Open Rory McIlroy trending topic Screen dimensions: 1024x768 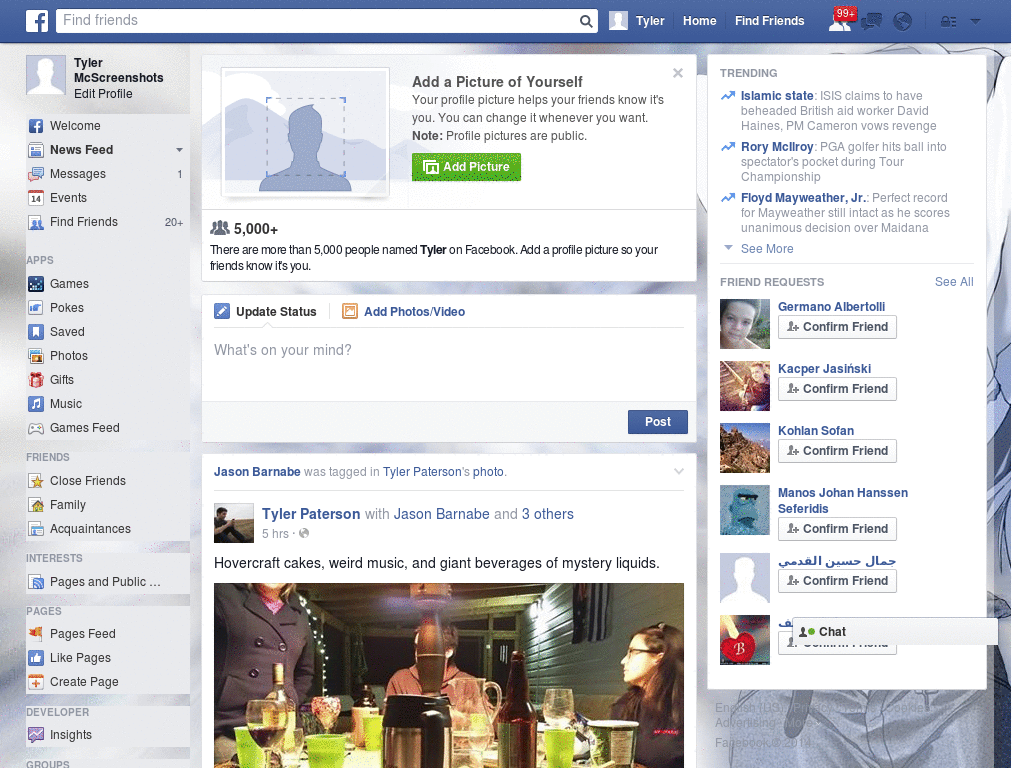777,147
